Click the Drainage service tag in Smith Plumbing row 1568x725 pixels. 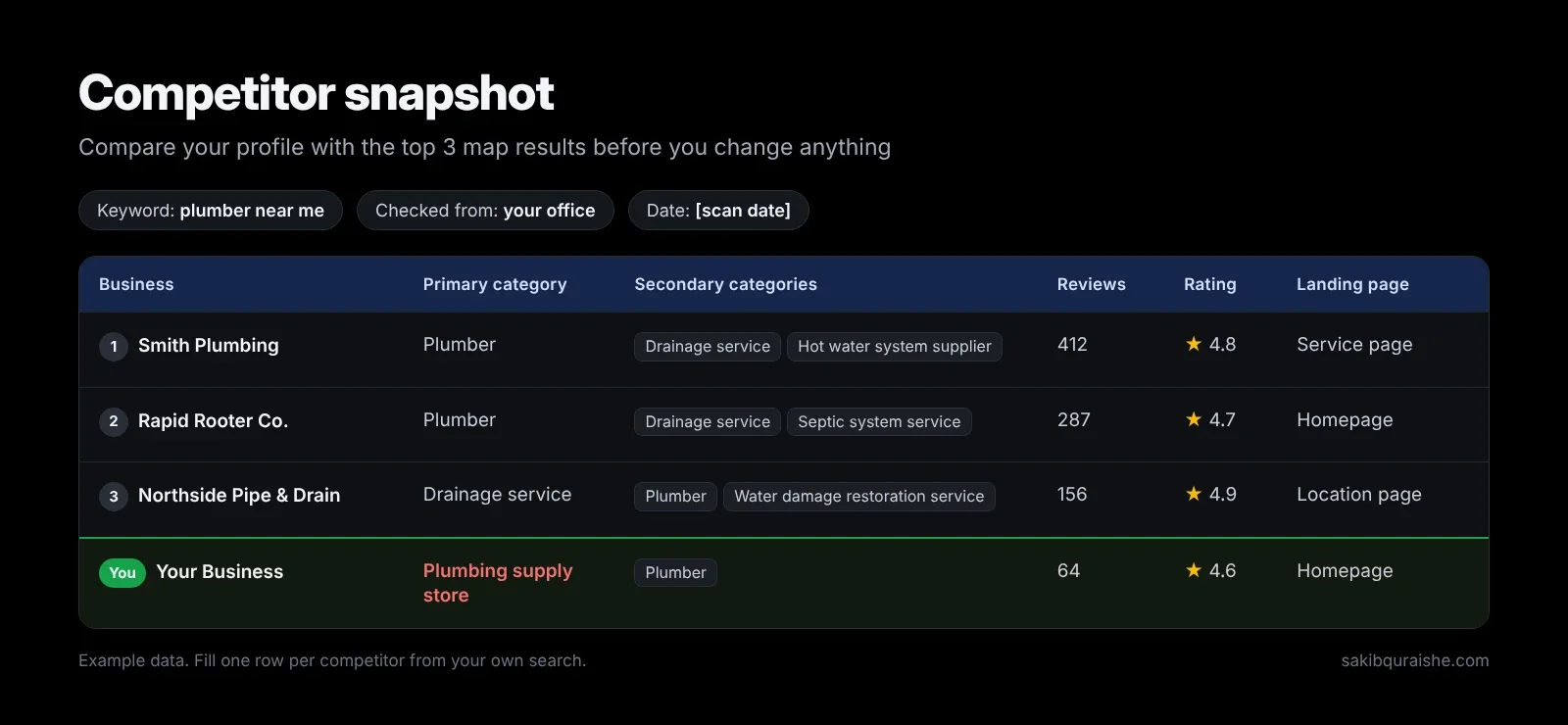pyautogui.click(x=708, y=347)
